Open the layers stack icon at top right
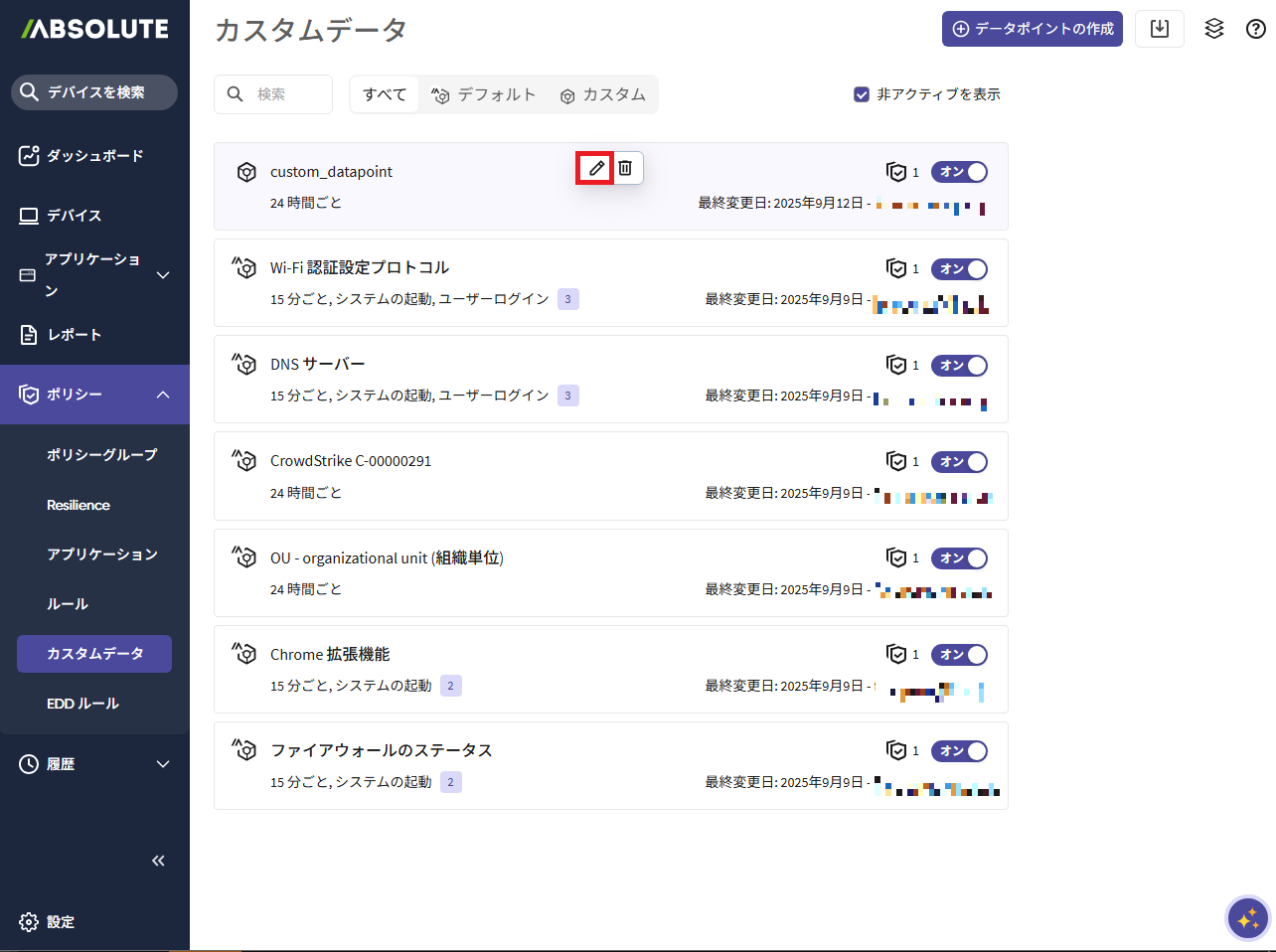The height and width of the screenshot is (952, 1276). tap(1213, 29)
